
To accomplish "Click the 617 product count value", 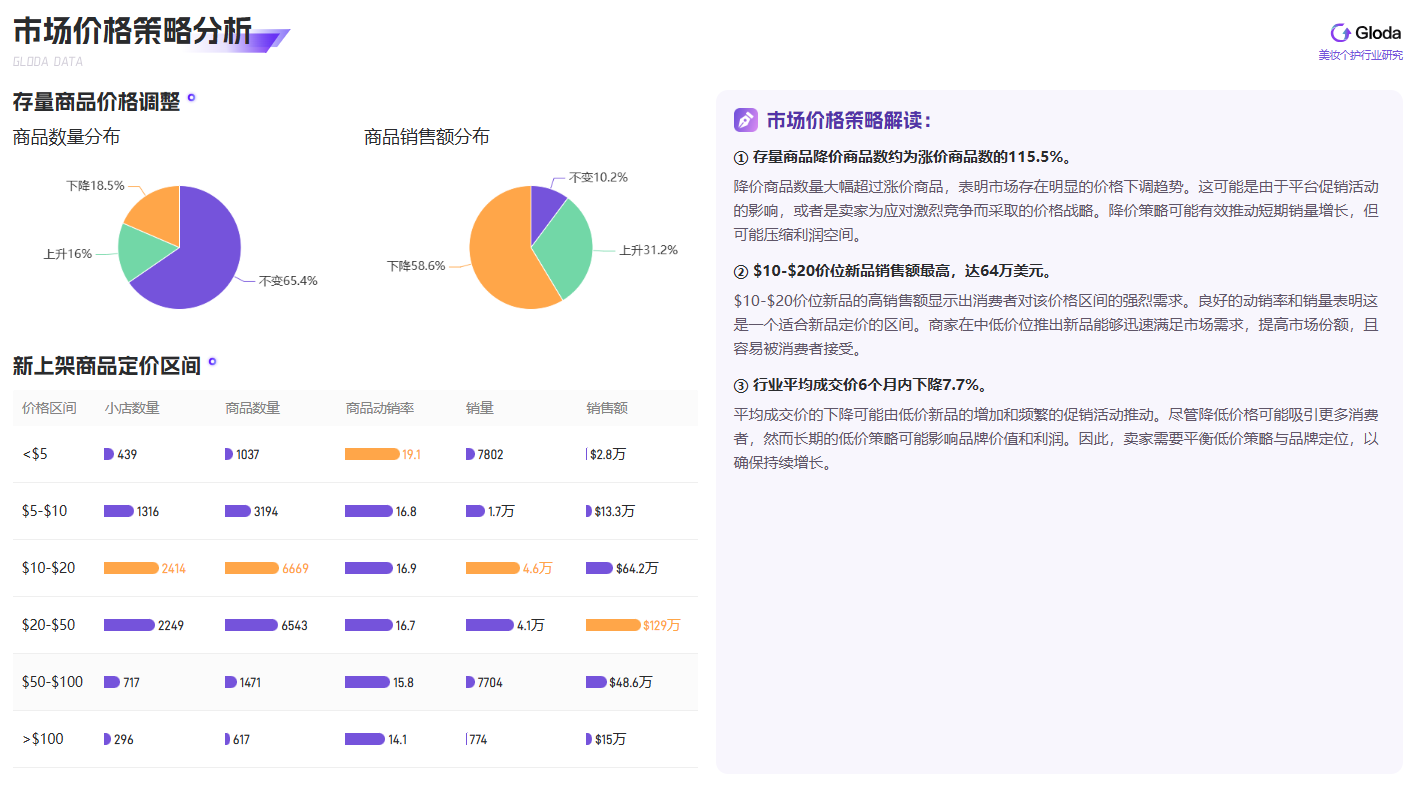I will 241,739.
